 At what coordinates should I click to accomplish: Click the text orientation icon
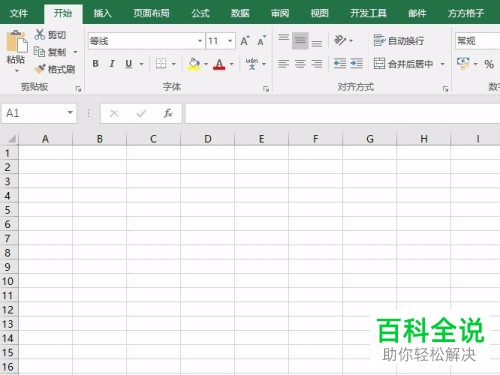click(340, 40)
